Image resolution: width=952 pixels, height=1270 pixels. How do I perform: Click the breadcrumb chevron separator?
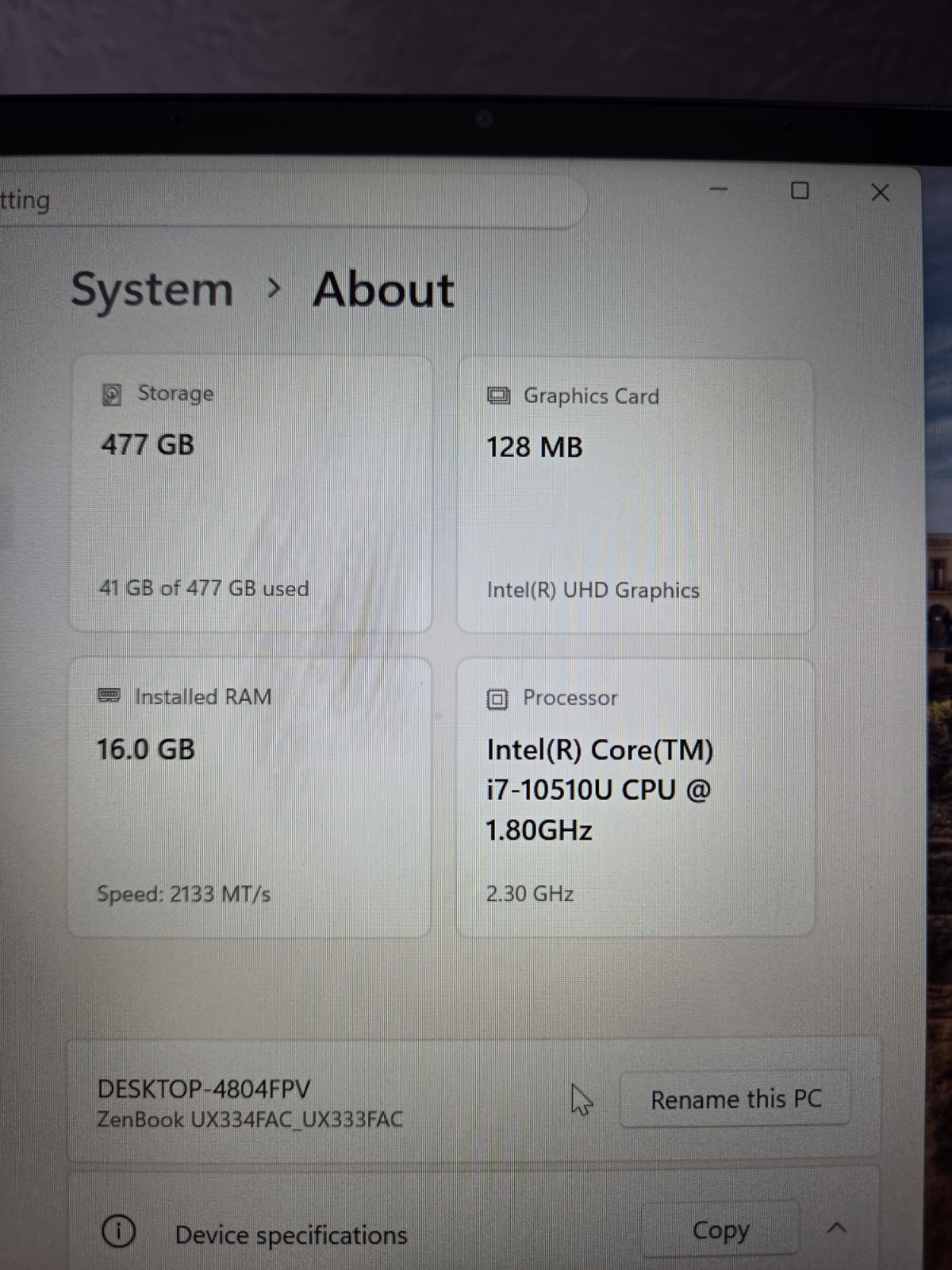tap(274, 289)
